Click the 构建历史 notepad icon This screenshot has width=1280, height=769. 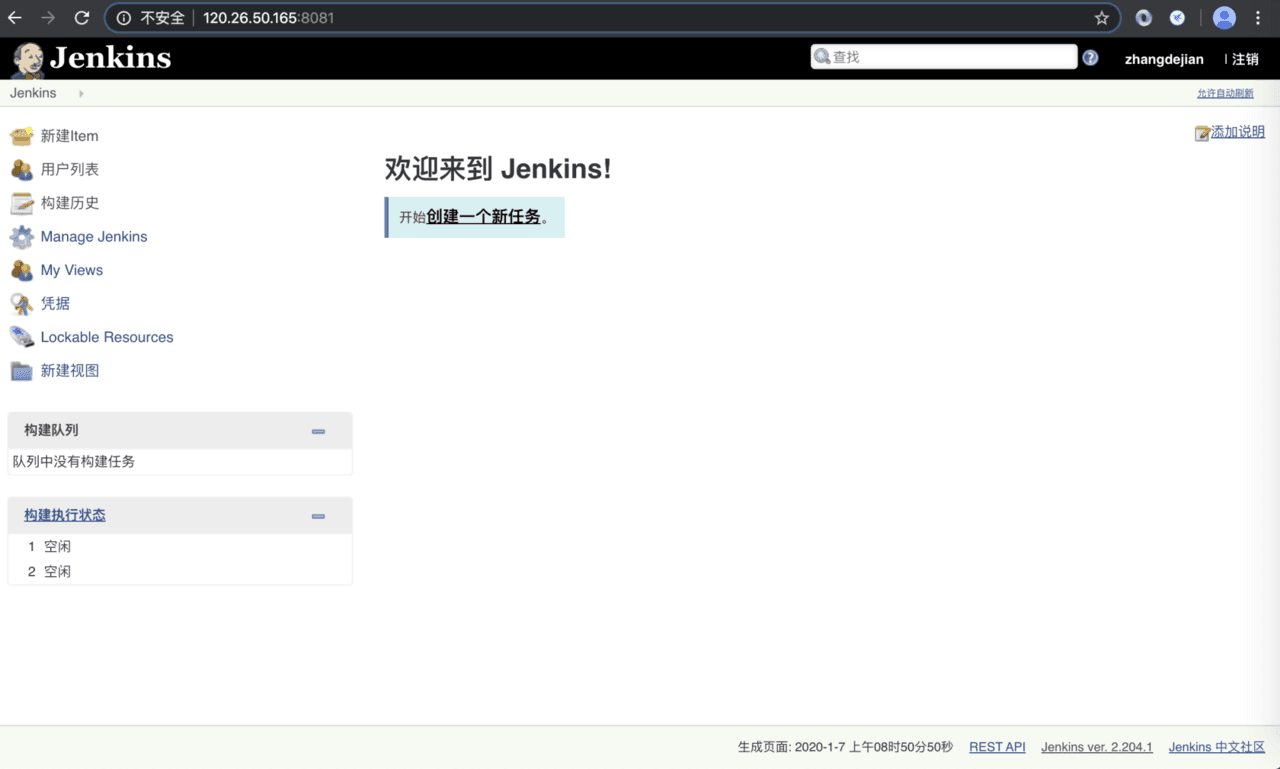tap(22, 203)
